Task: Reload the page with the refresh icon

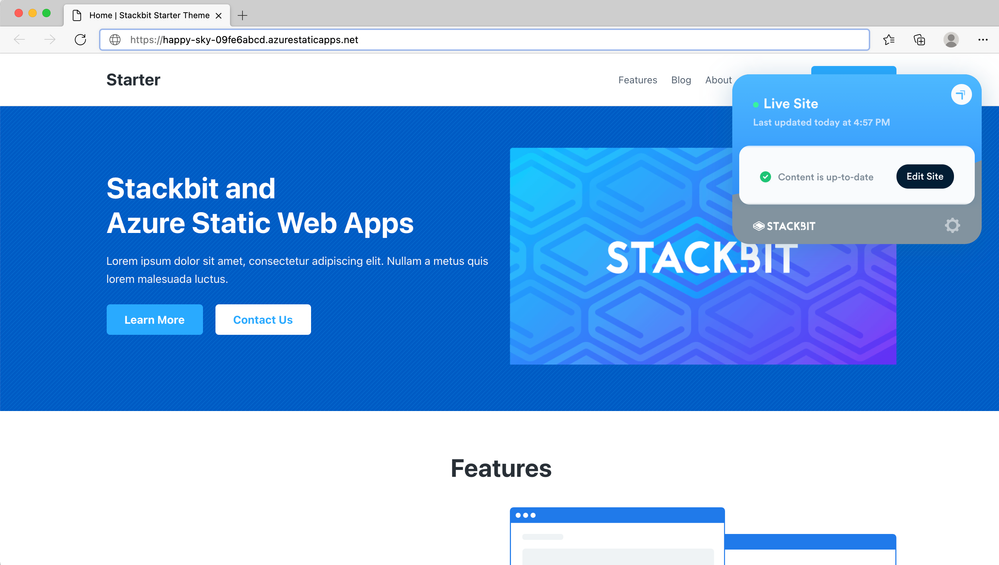Action: [80, 39]
